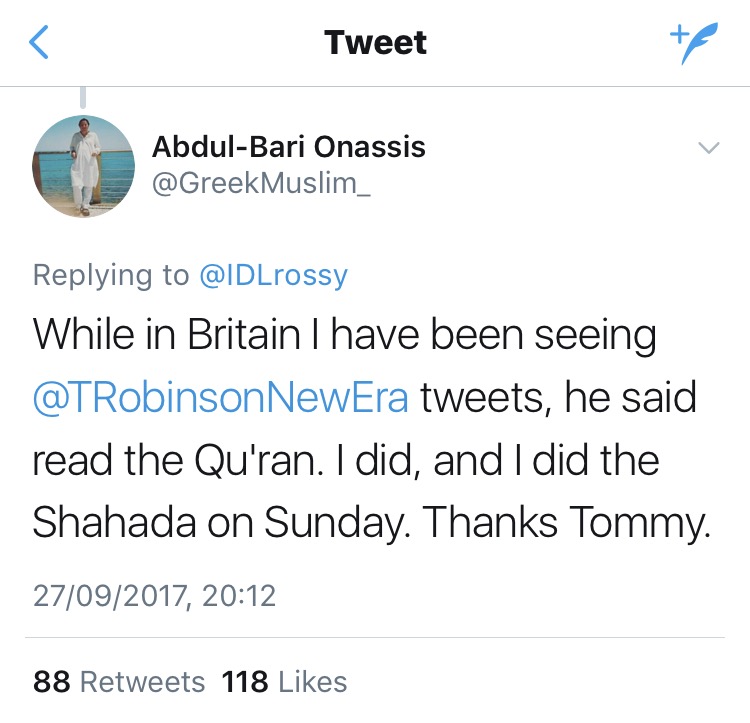
Task: Tap the Tweet header title
Action: 375,43
